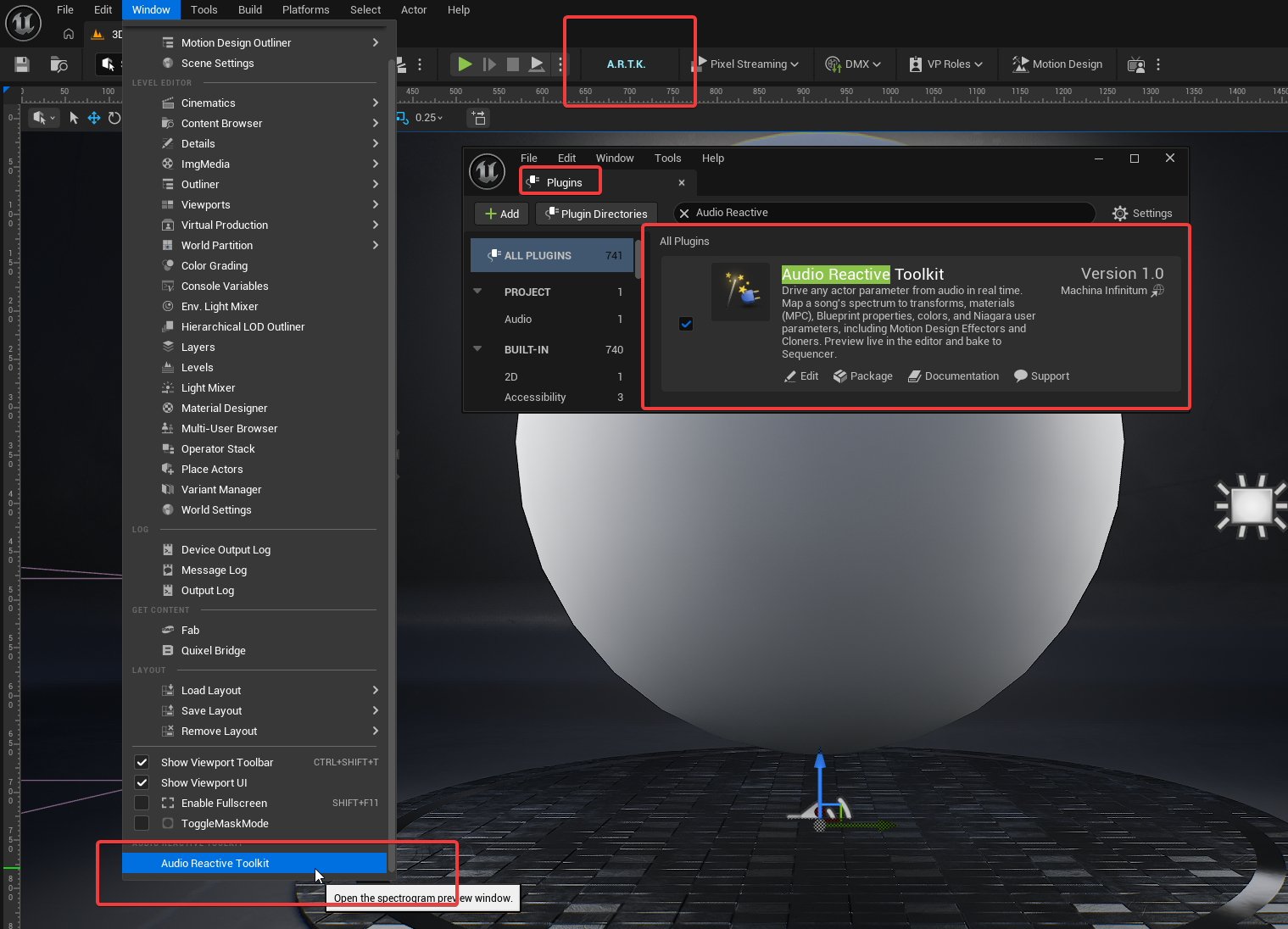Click the Motion Design toolbar button

pyautogui.click(x=1057, y=64)
